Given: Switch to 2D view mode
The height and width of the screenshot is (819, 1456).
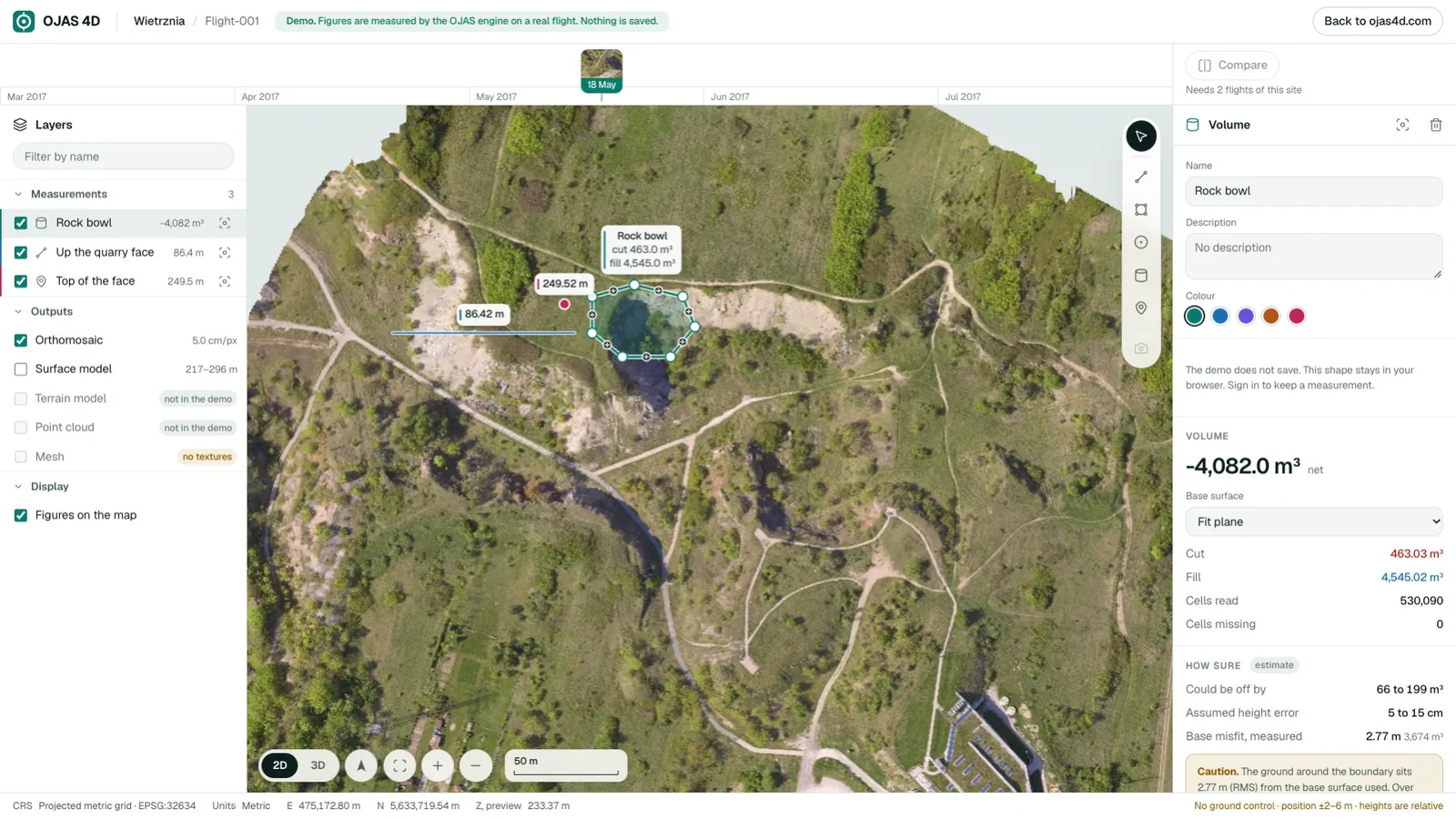Looking at the screenshot, I should 280,766.
